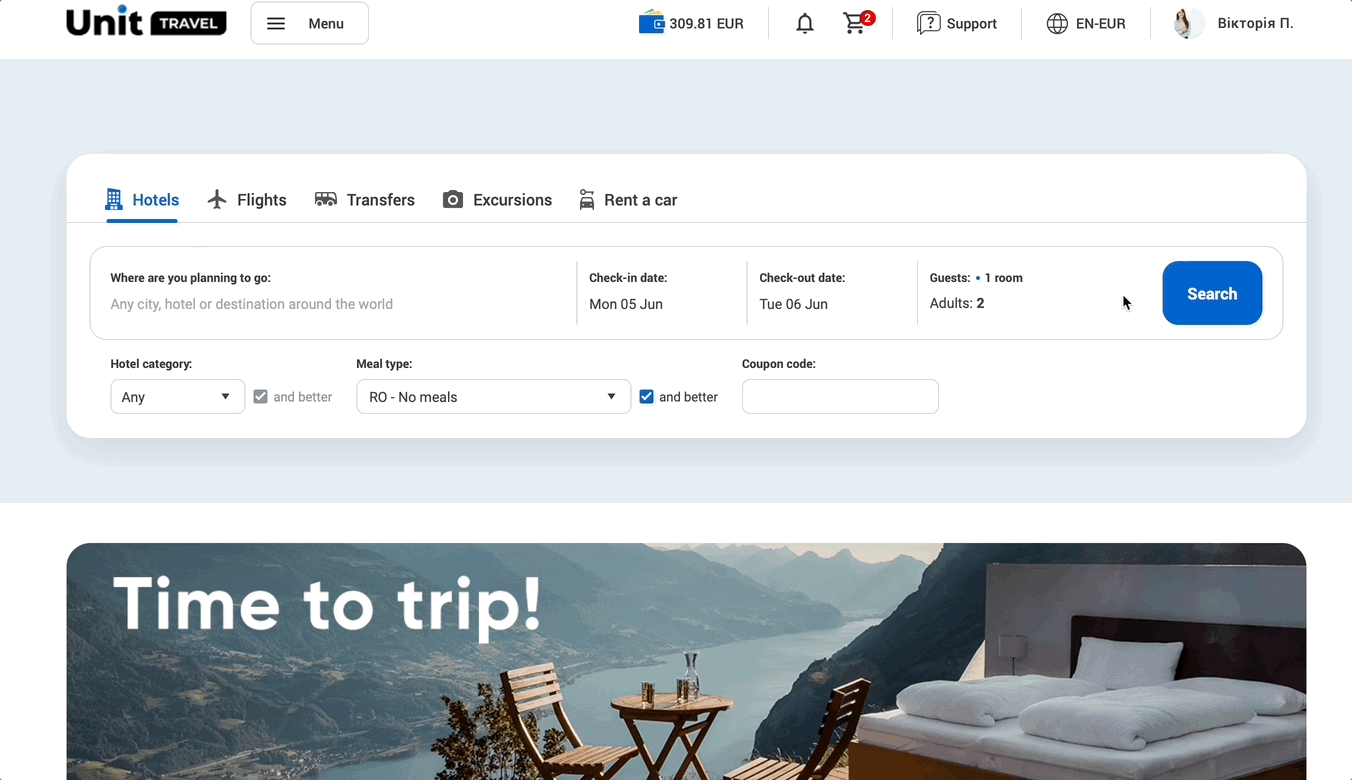Click the hamburger Menu icon
Image resolution: width=1352 pixels, height=780 pixels.
tap(276, 23)
